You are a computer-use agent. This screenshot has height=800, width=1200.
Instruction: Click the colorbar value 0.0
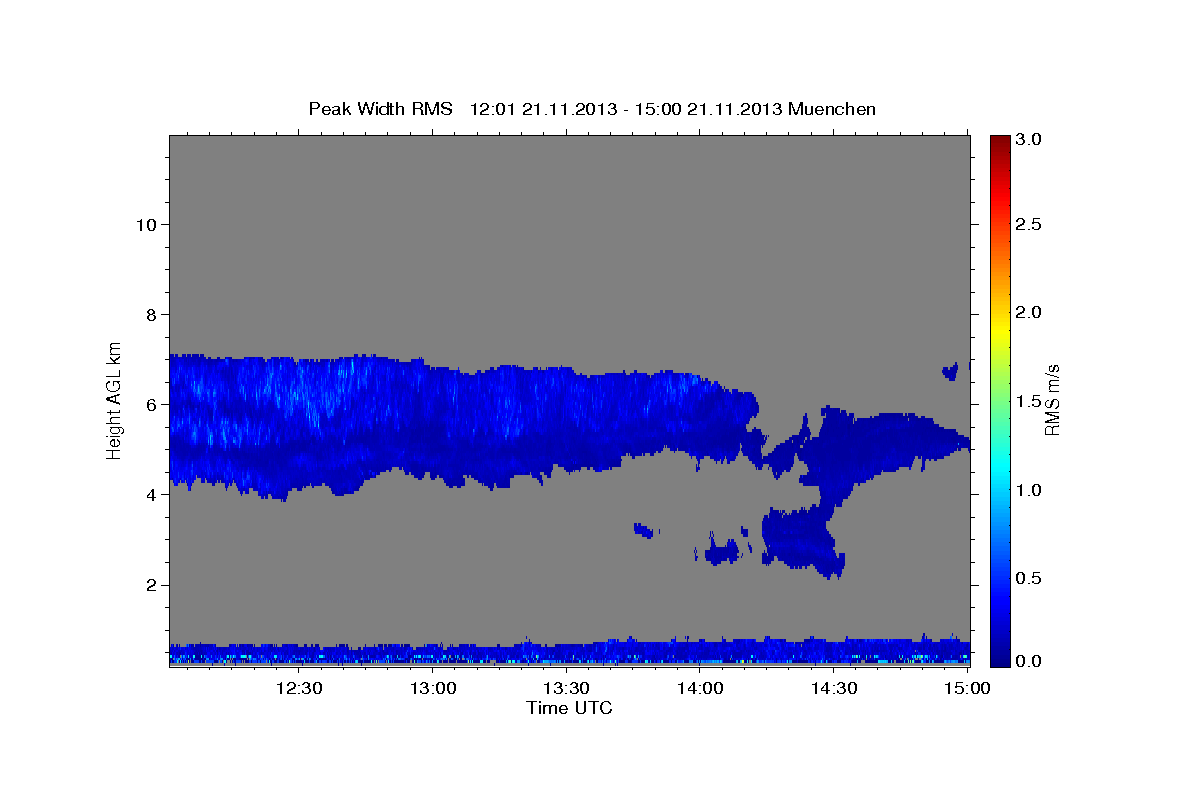(1029, 661)
